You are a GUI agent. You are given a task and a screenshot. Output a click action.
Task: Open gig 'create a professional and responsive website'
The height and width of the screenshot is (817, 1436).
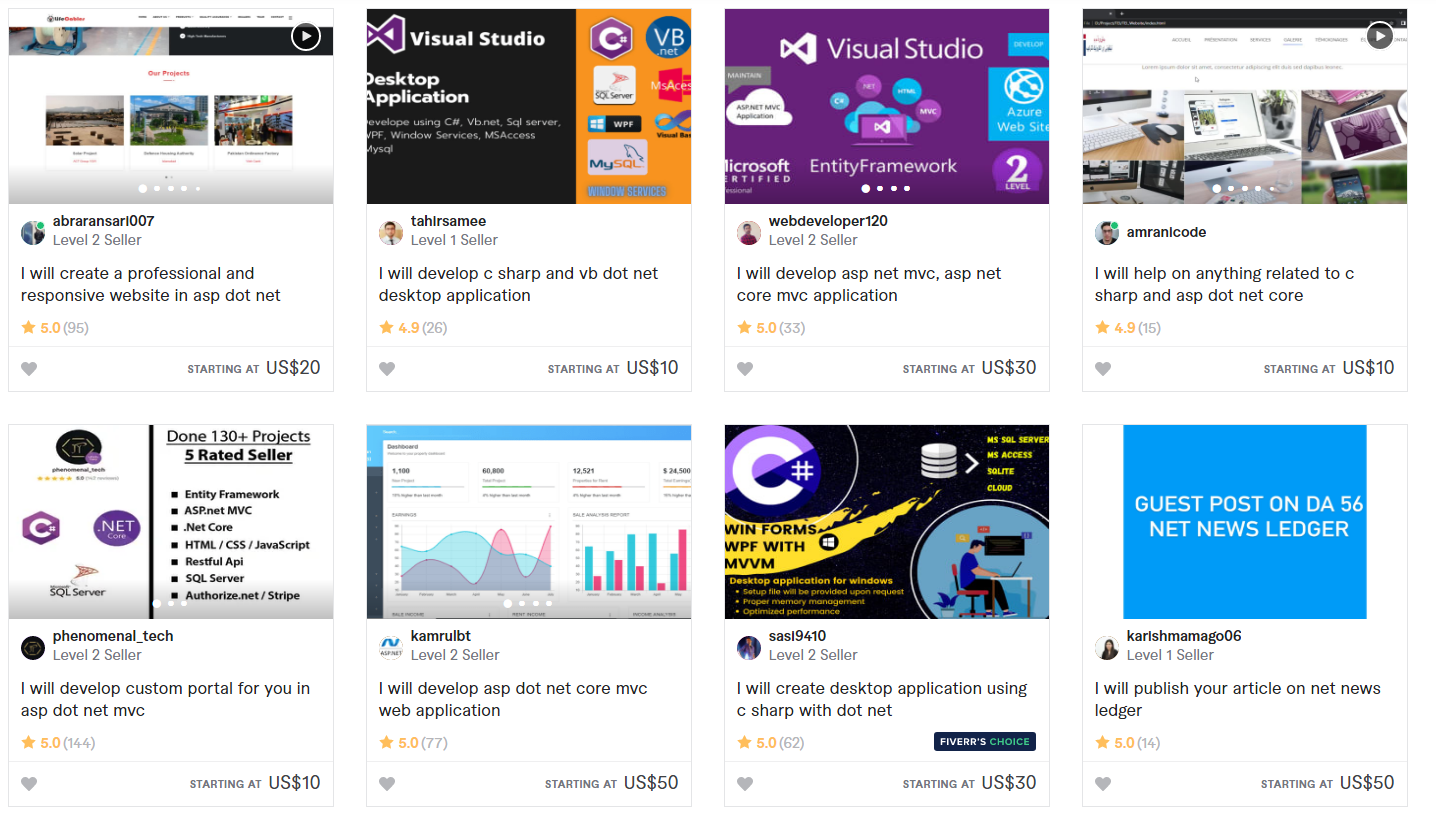(x=151, y=285)
